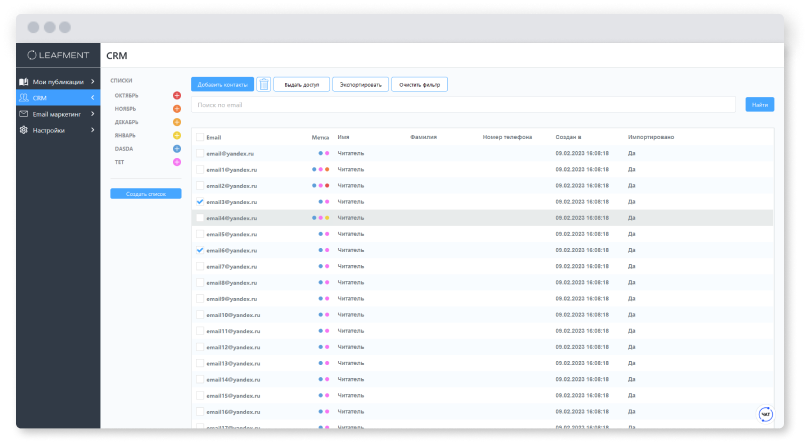Uncheck the box for email3@yandex.ru

(200, 201)
